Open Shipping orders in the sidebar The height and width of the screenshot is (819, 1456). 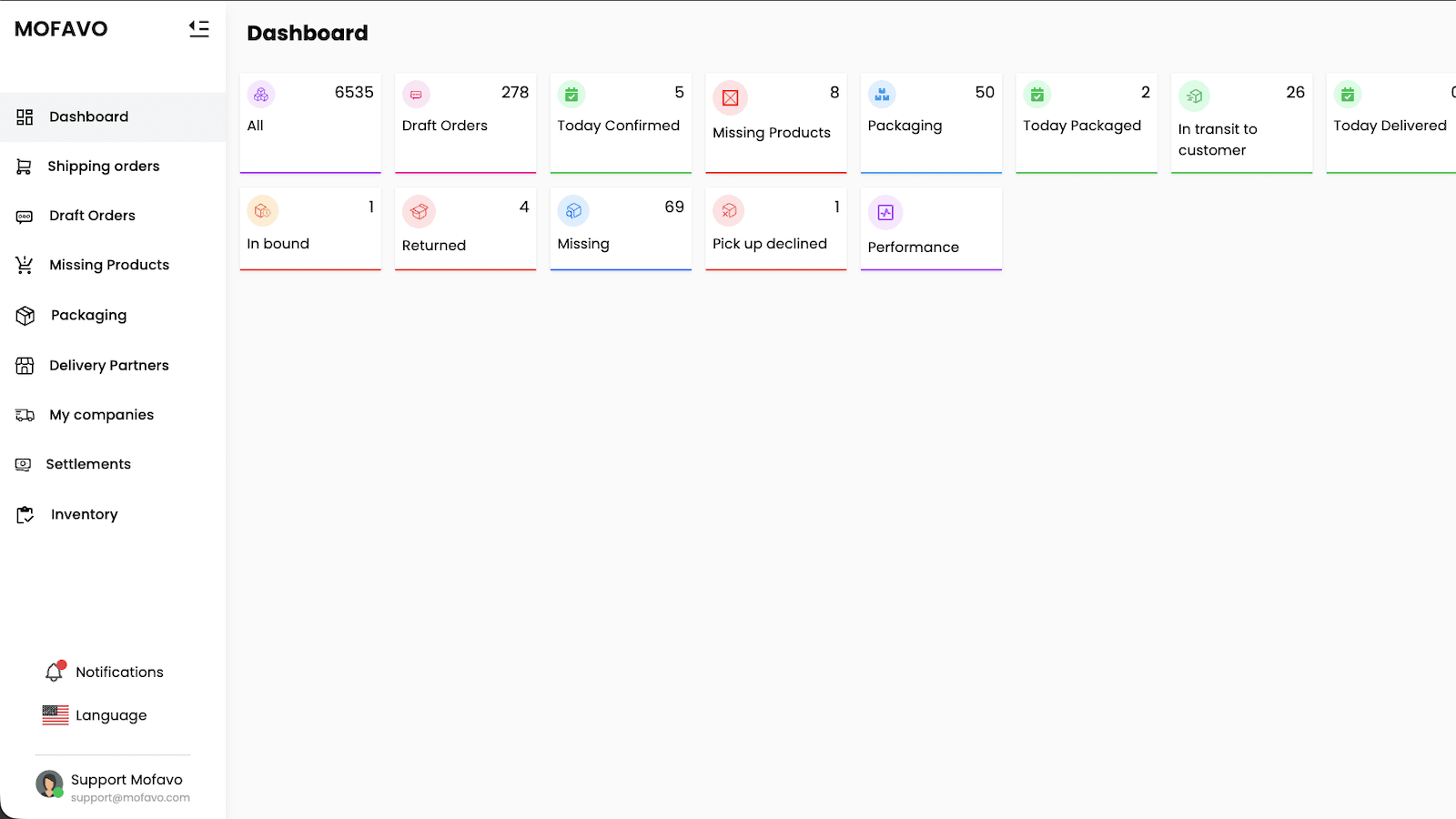tap(104, 167)
